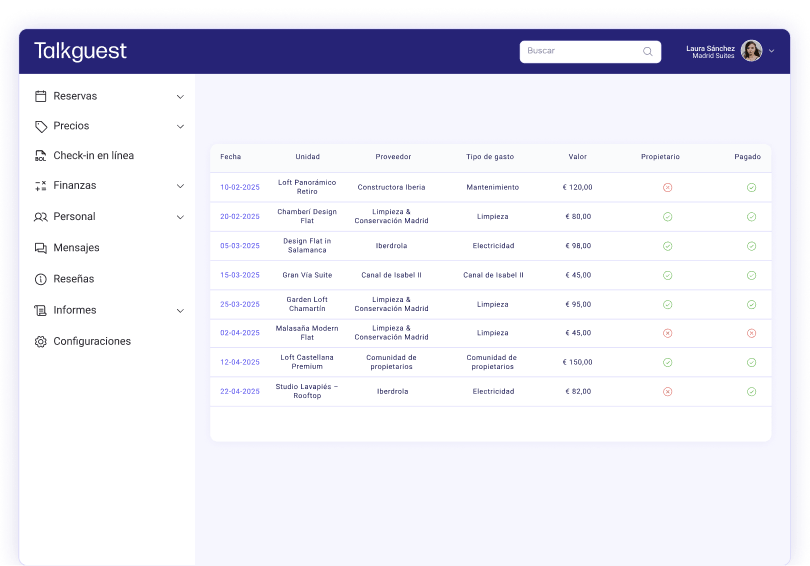Screen dimensions: 810x566
Task: Open Precios in the sidebar
Action: click(x=71, y=126)
